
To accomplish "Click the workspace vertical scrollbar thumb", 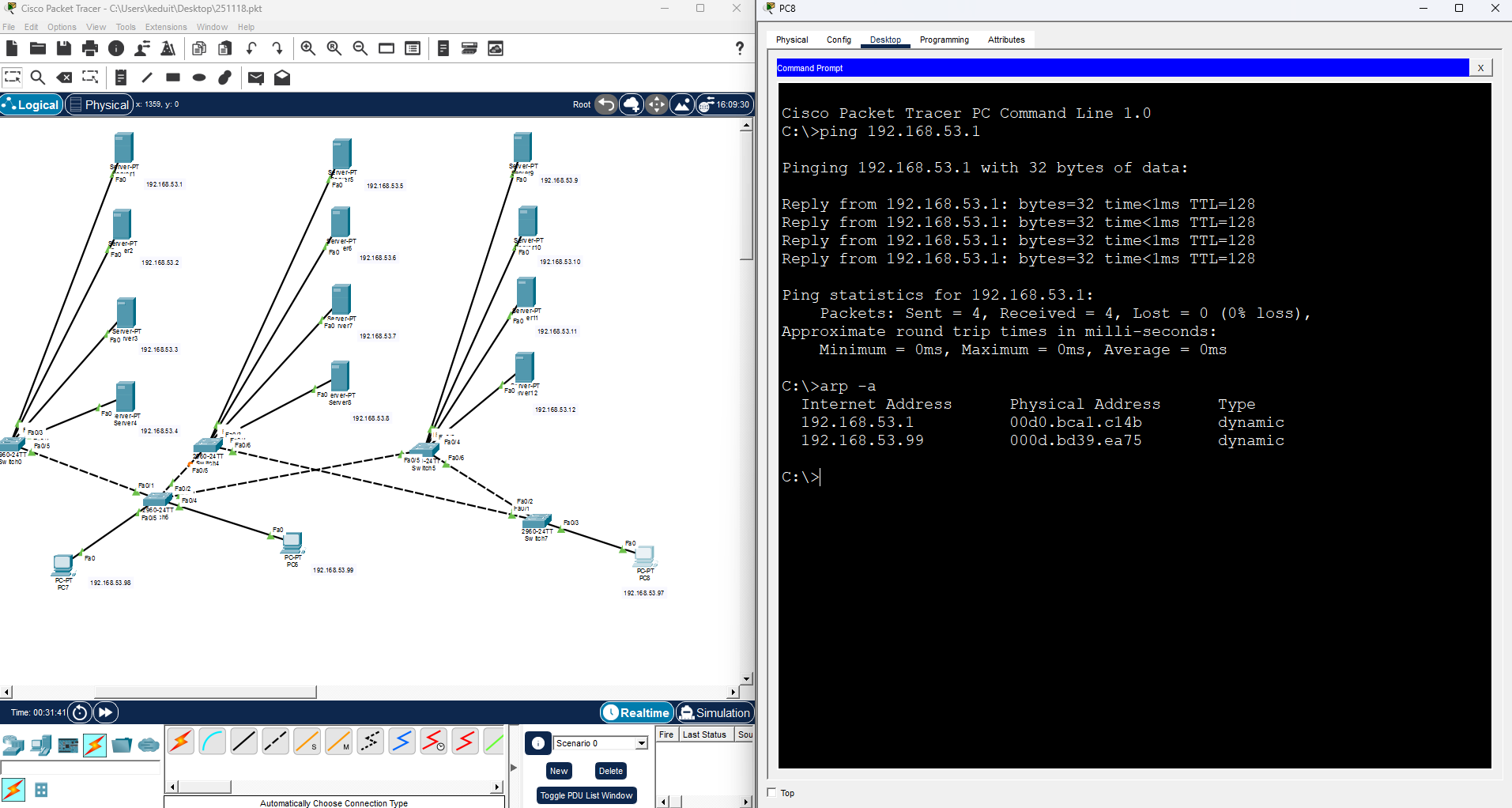I will click(x=746, y=195).
